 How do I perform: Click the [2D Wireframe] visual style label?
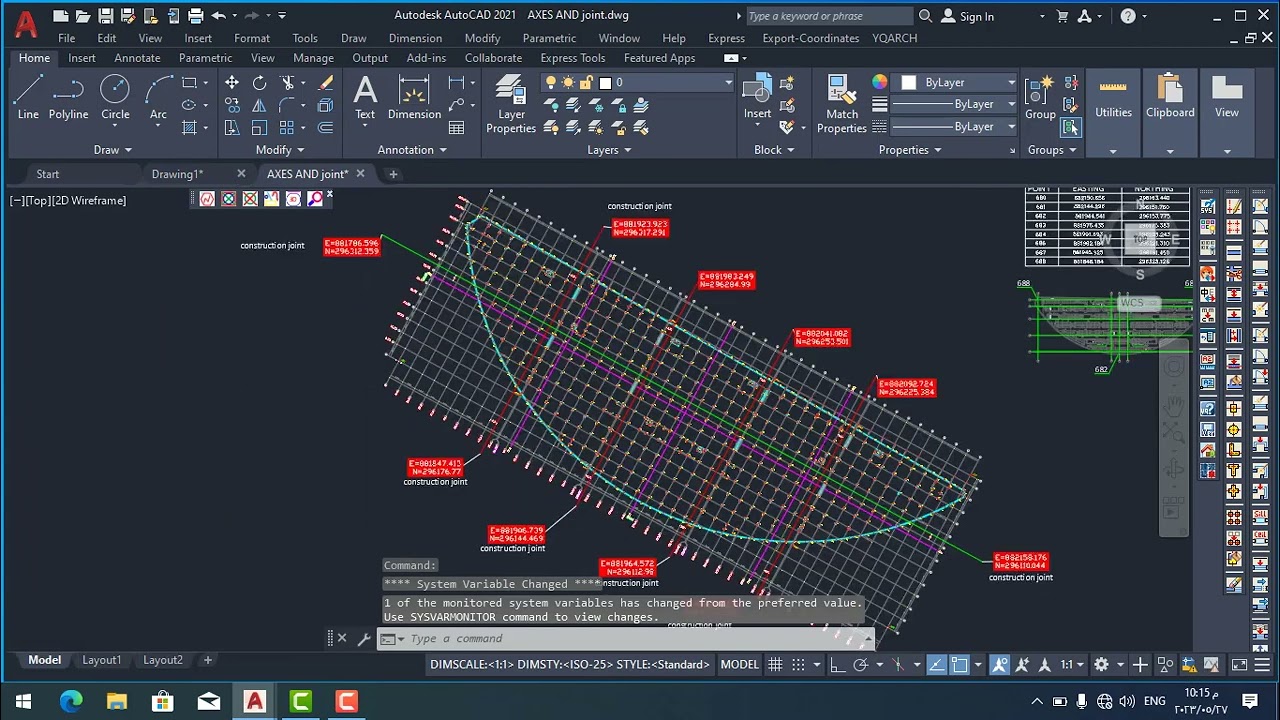click(x=89, y=201)
